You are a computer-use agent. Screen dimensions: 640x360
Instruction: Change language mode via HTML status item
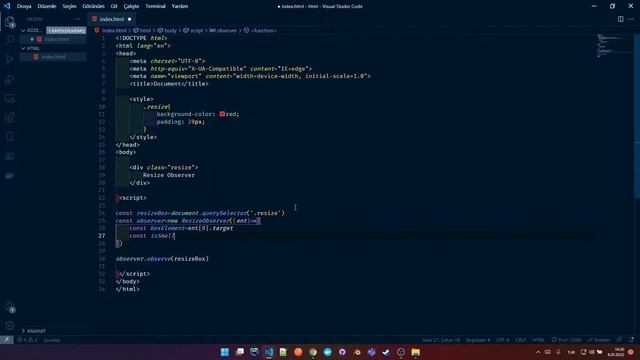(538, 340)
